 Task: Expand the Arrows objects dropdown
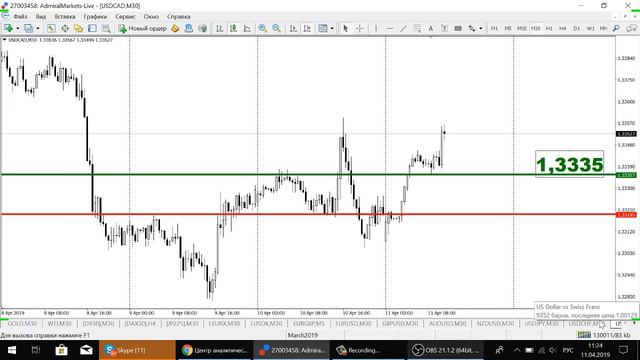coord(480,29)
